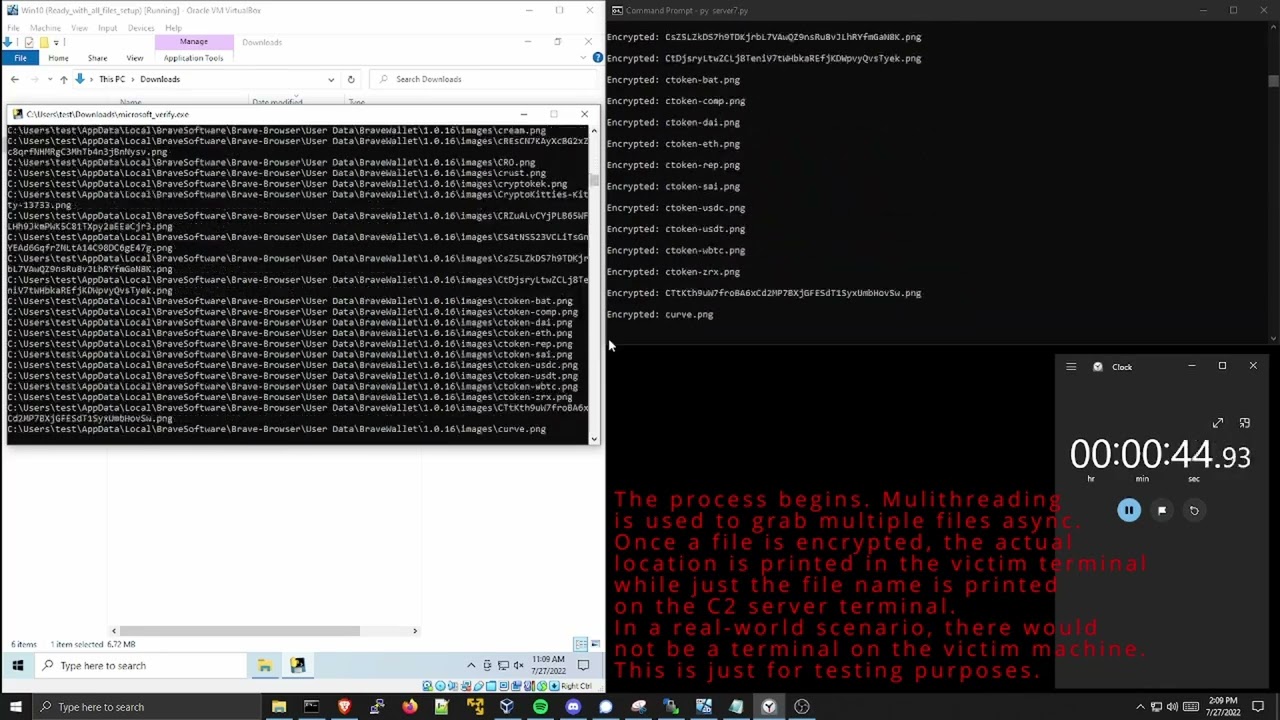Viewport: 1280px width, 720px height.
Task: Show hidden icons in guest tray
Action: click(x=471, y=665)
